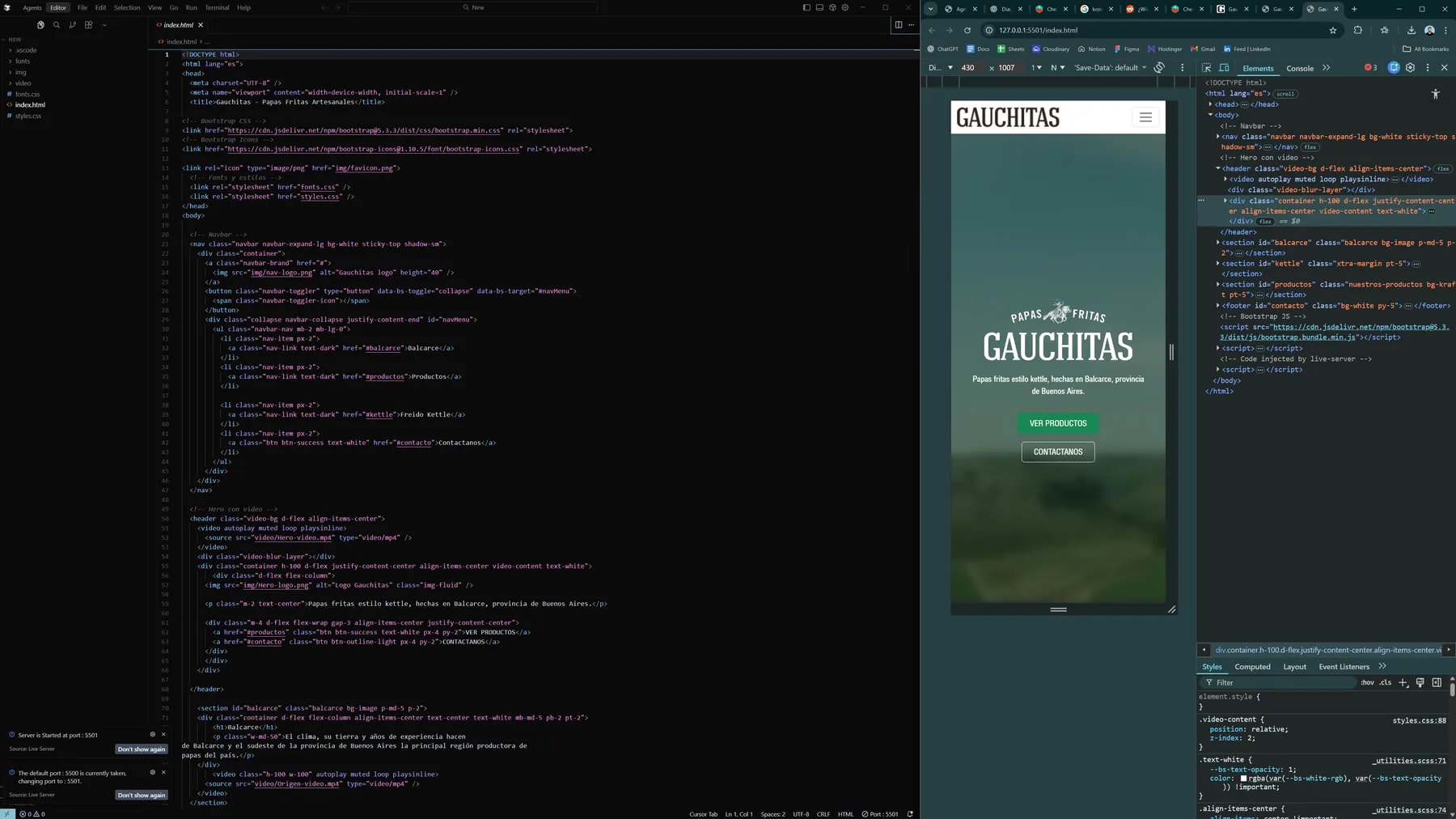This screenshot has width=1456, height=819.
Task: Expand the .vscode folder
Action: [x=26, y=50]
